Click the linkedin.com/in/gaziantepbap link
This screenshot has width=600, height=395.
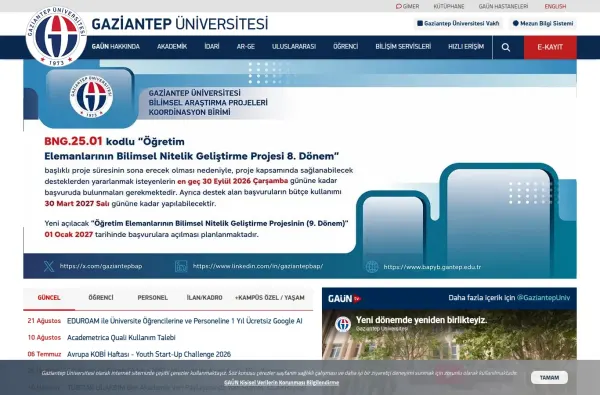coord(258,266)
